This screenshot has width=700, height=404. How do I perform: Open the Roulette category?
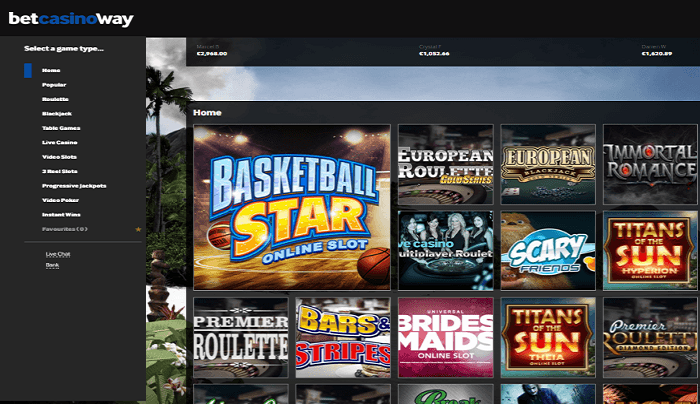pos(55,99)
